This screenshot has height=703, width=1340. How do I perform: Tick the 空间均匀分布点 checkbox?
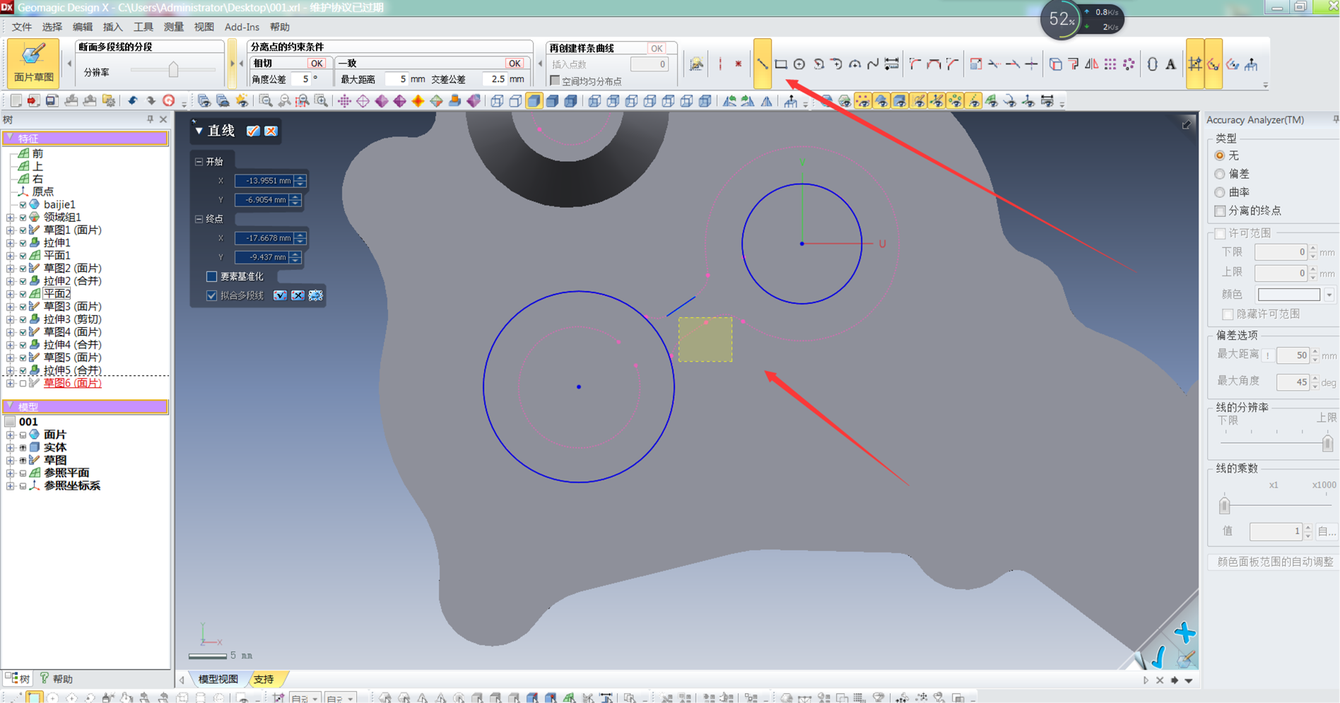point(555,80)
